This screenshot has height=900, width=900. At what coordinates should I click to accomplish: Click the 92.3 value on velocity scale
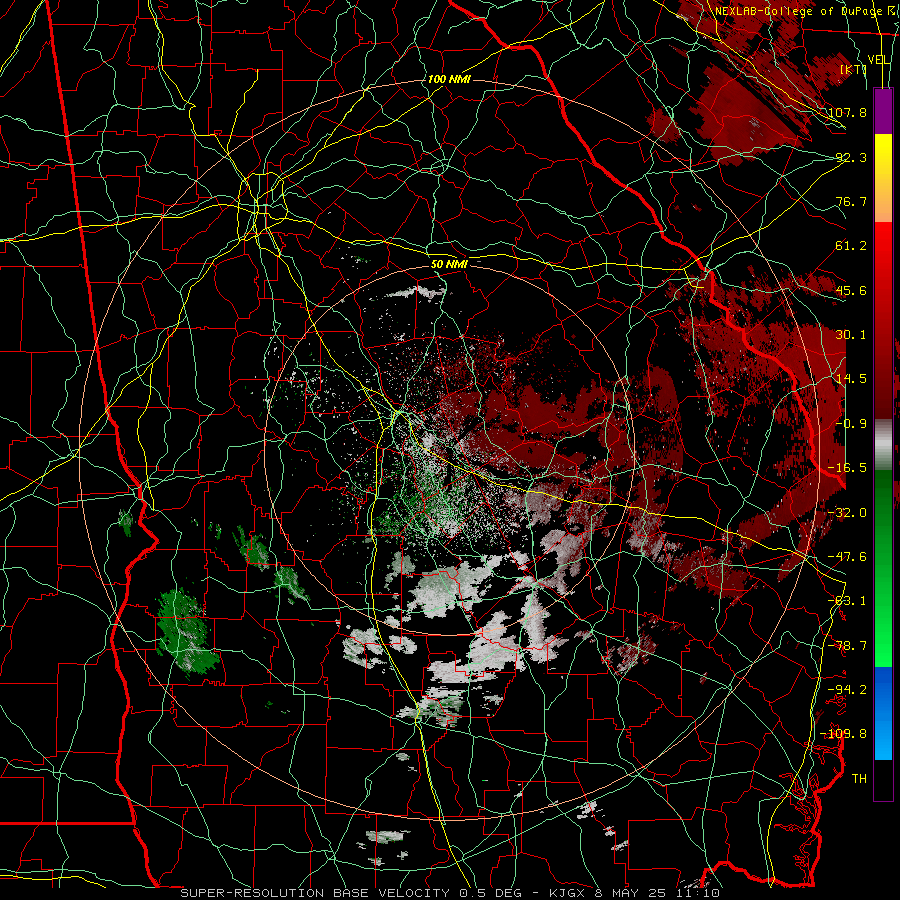click(x=851, y=157)
